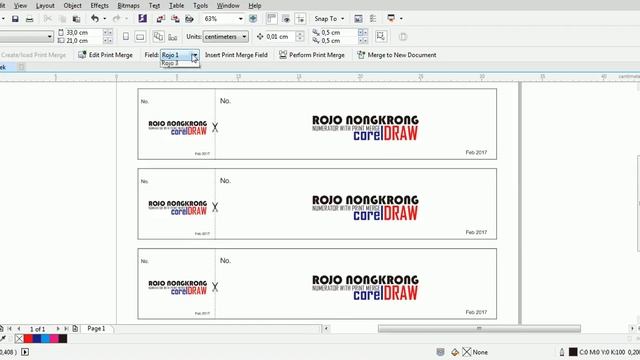Click the add page icon after the navigation arrows
Screen dimensions: 640x360
(x=75, y=329)
